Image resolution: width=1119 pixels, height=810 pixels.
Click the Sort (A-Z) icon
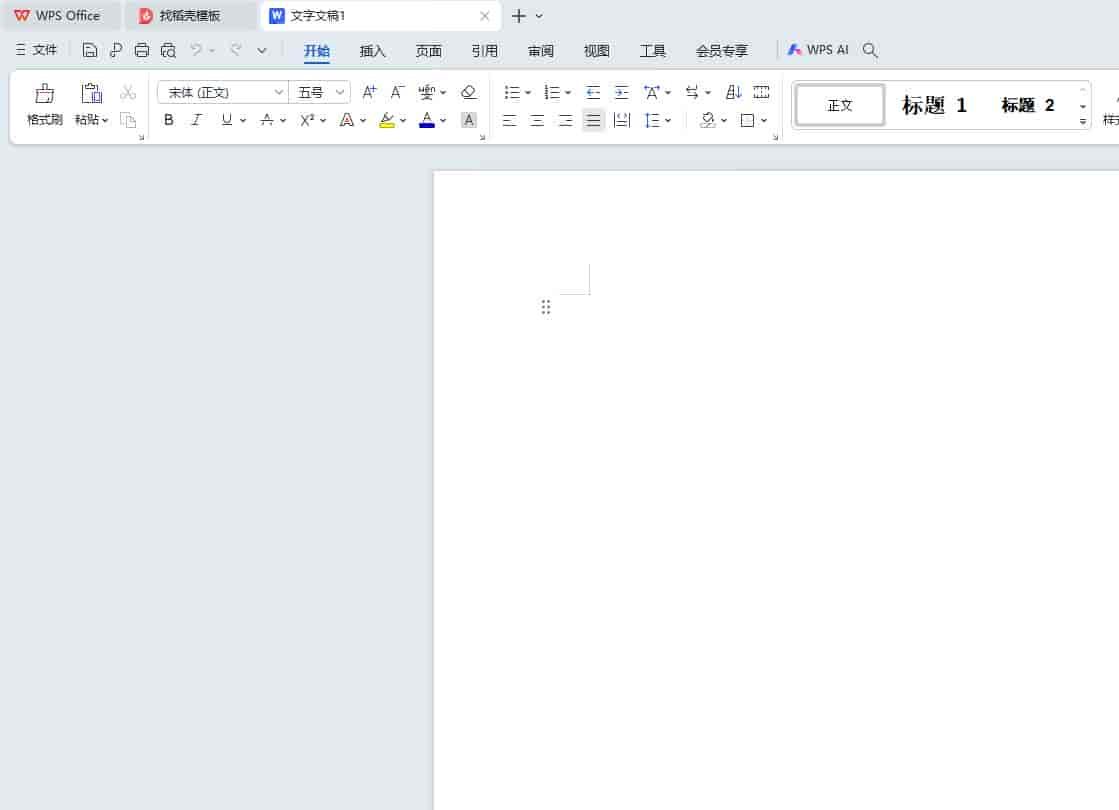click(x=734, y=92)
